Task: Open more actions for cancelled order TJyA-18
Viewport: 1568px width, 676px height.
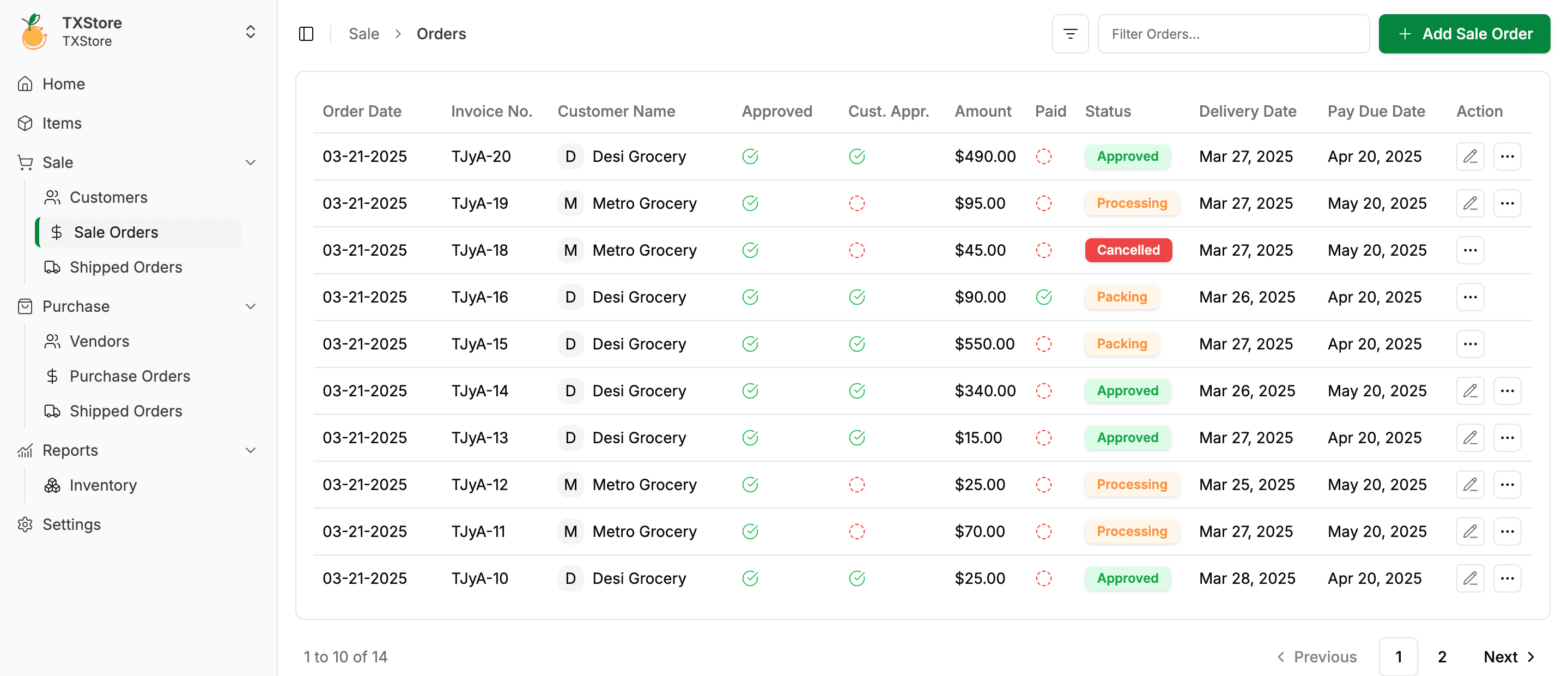Action: pos(1469,250)
